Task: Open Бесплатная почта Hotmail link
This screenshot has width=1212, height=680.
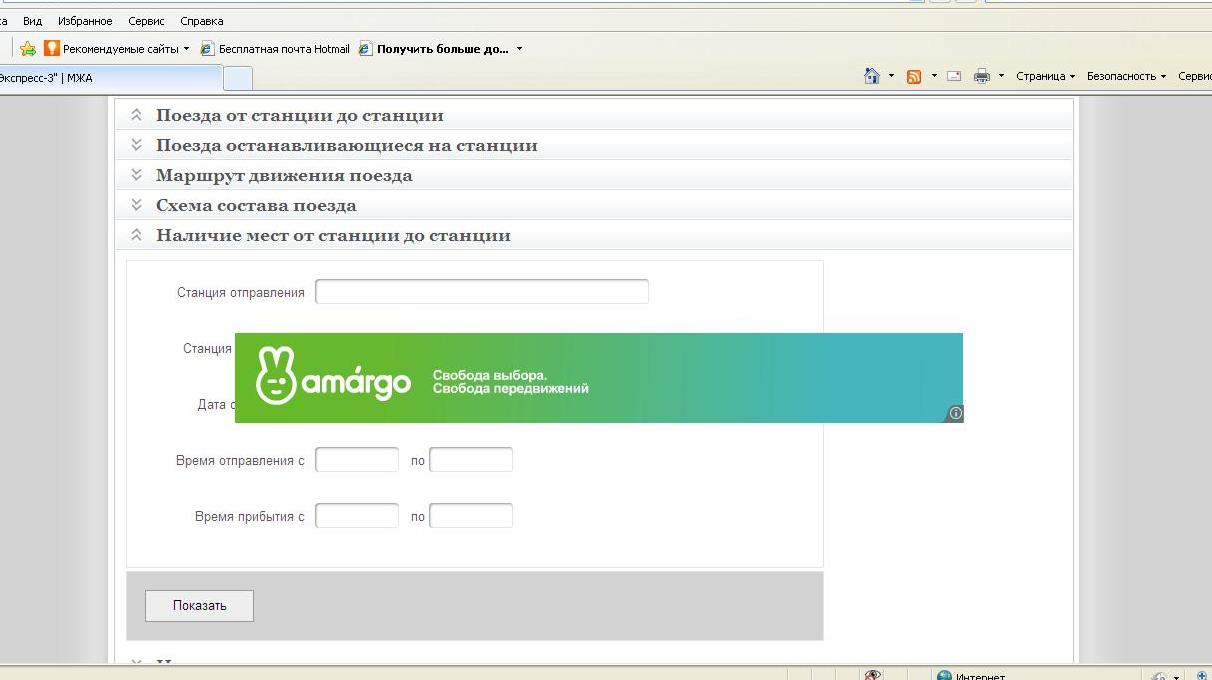Action: 275,49
